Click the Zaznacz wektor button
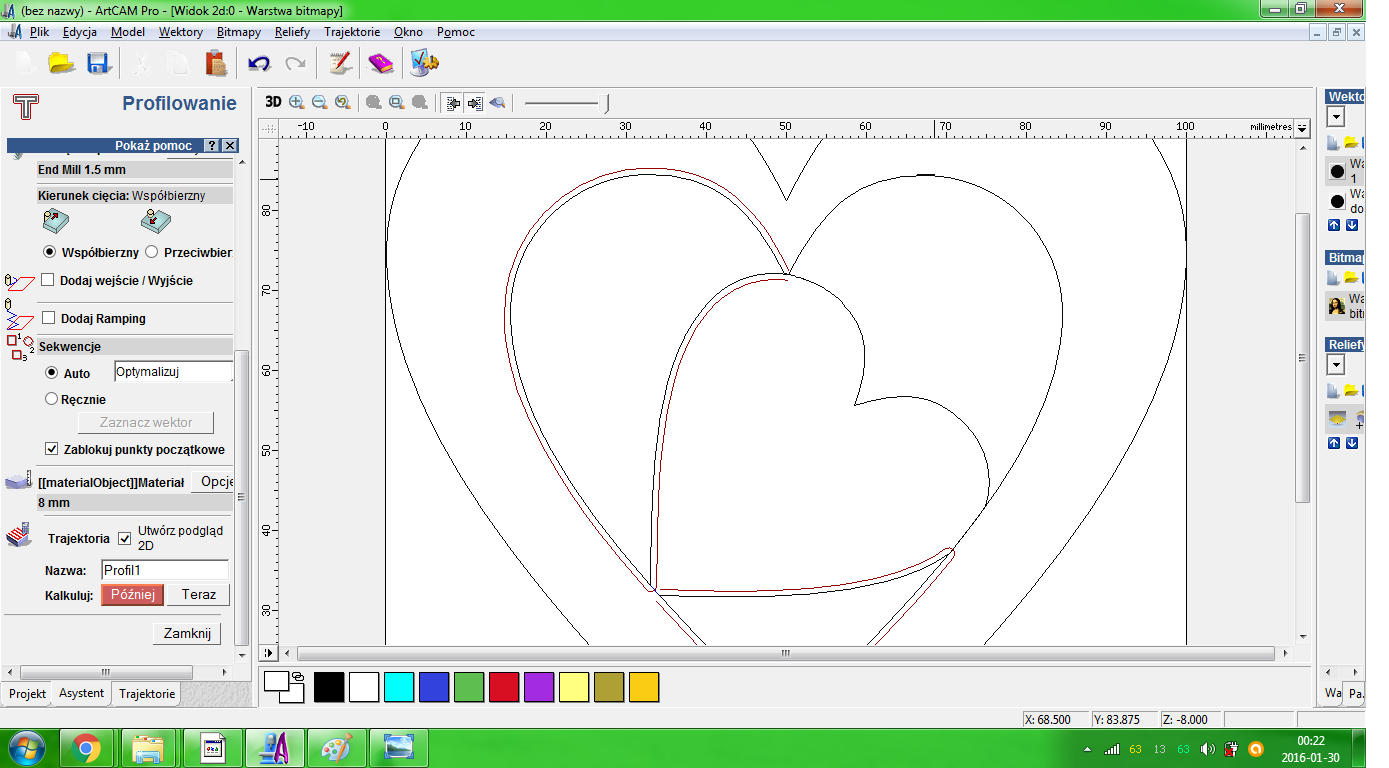This screenshot has width=1389, height=768. [x=146, y=422]
